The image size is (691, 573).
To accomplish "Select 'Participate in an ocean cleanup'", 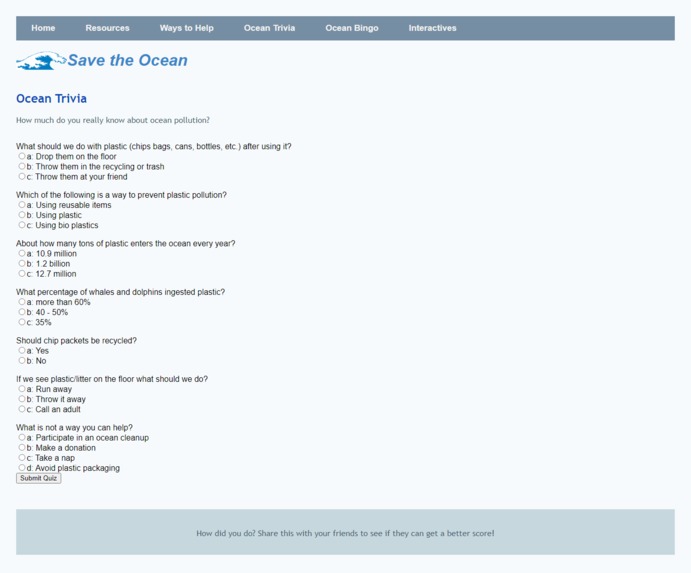I will (x=22, y=437).
